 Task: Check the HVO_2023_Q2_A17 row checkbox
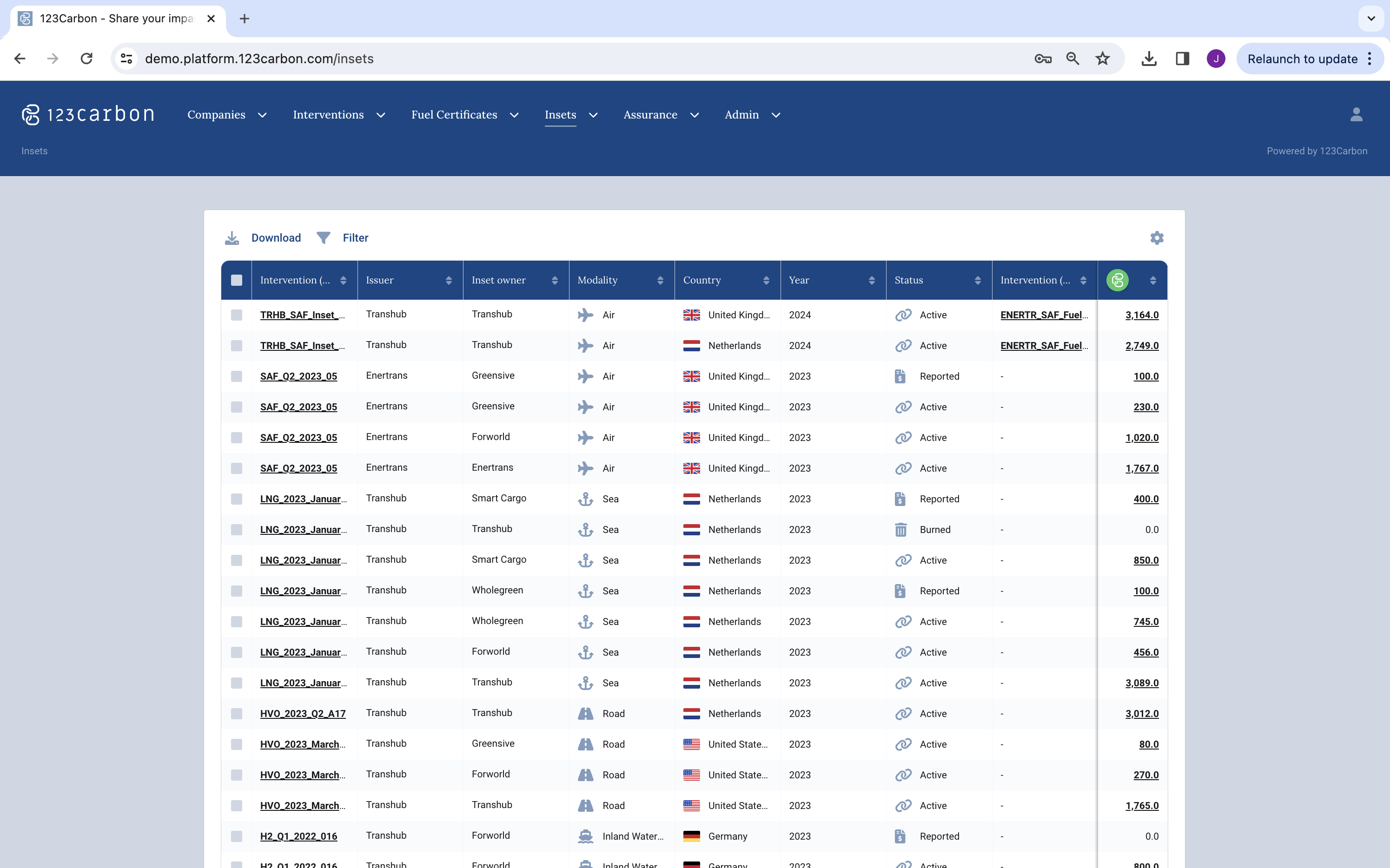click(x=237, y=714)
